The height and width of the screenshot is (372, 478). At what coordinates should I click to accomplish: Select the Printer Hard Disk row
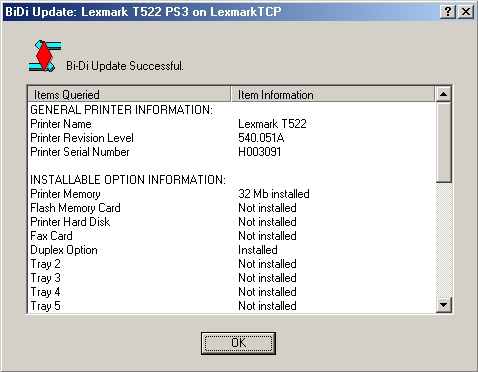point(232,222)
